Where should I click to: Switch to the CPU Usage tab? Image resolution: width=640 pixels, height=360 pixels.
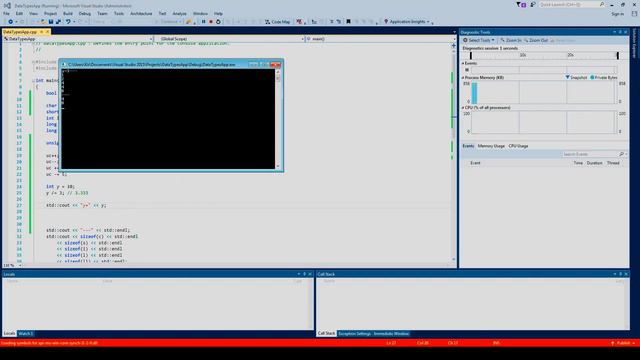518,146
